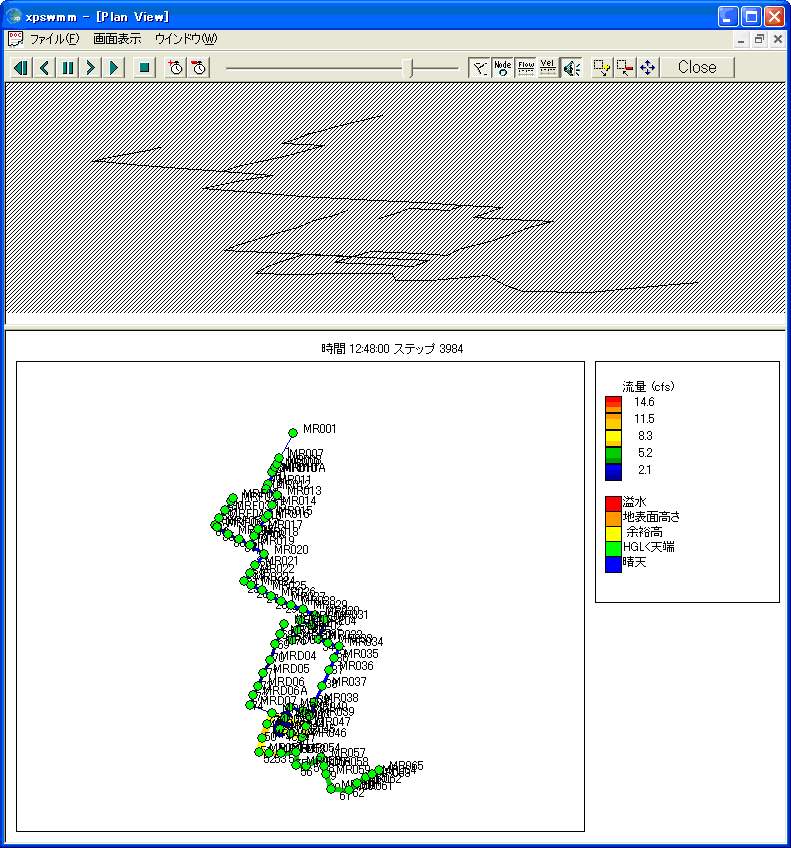
Task: Toggle the sound speaker icon
Action: click(571, 68)
